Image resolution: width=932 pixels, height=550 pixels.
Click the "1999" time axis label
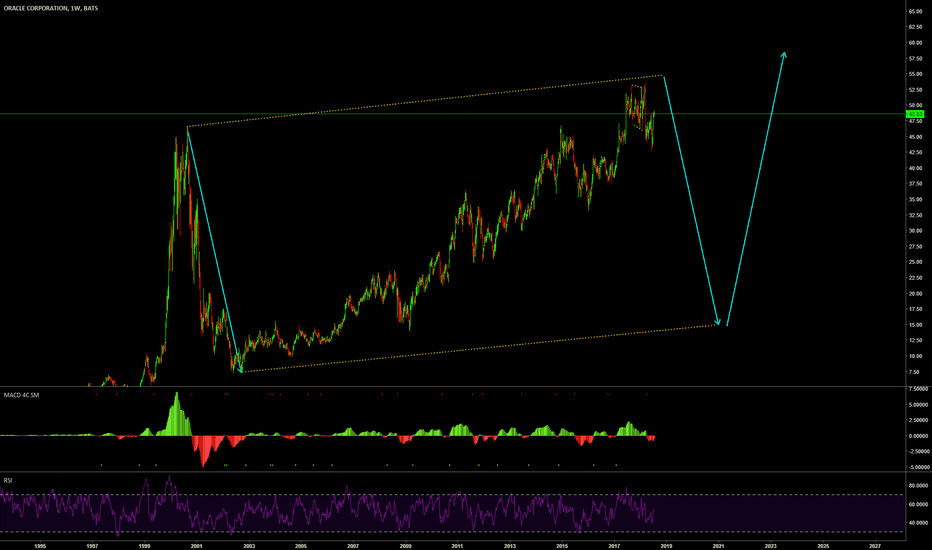(144, 545)
